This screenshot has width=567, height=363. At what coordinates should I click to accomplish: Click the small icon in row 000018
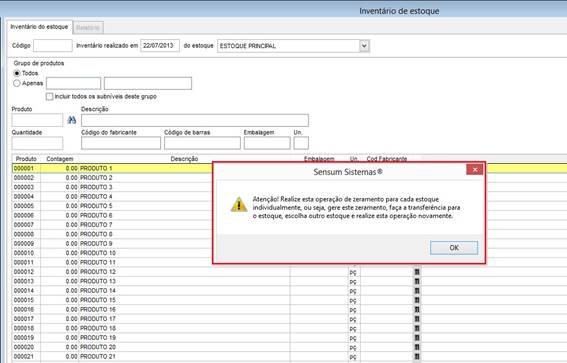[x=417, y=328]
